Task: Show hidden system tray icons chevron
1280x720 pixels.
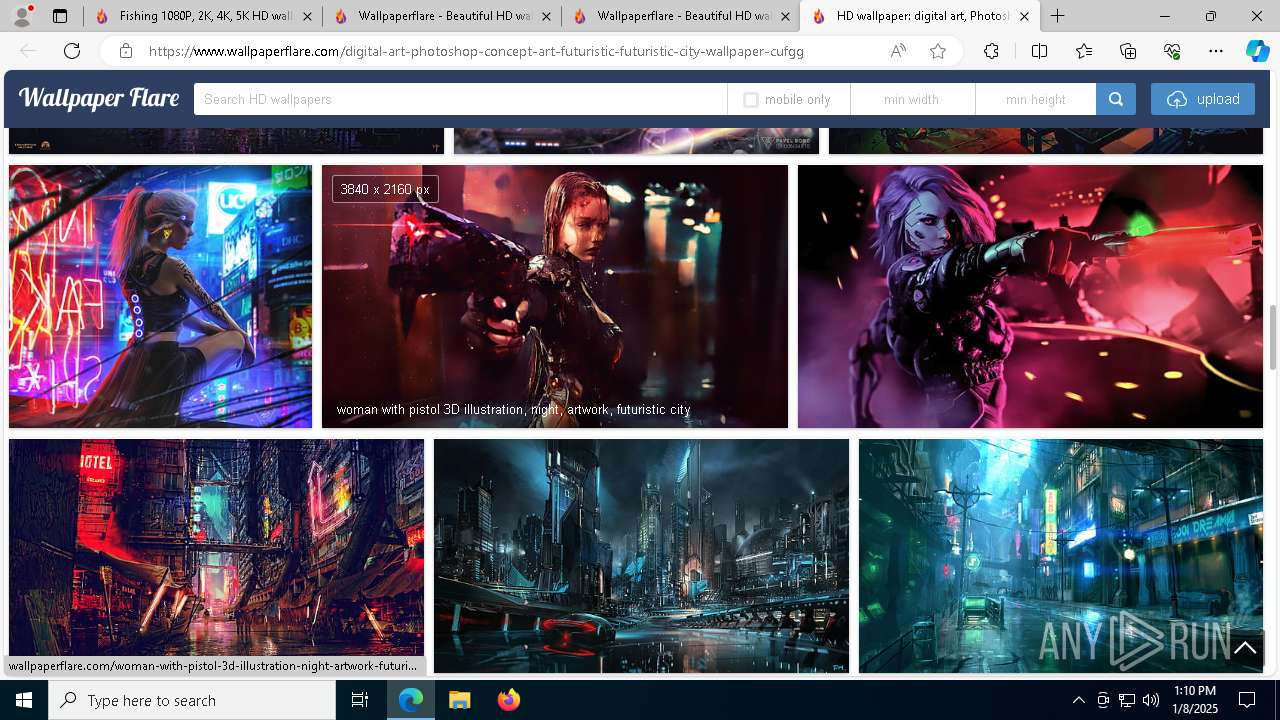Action: (1078, 700)
